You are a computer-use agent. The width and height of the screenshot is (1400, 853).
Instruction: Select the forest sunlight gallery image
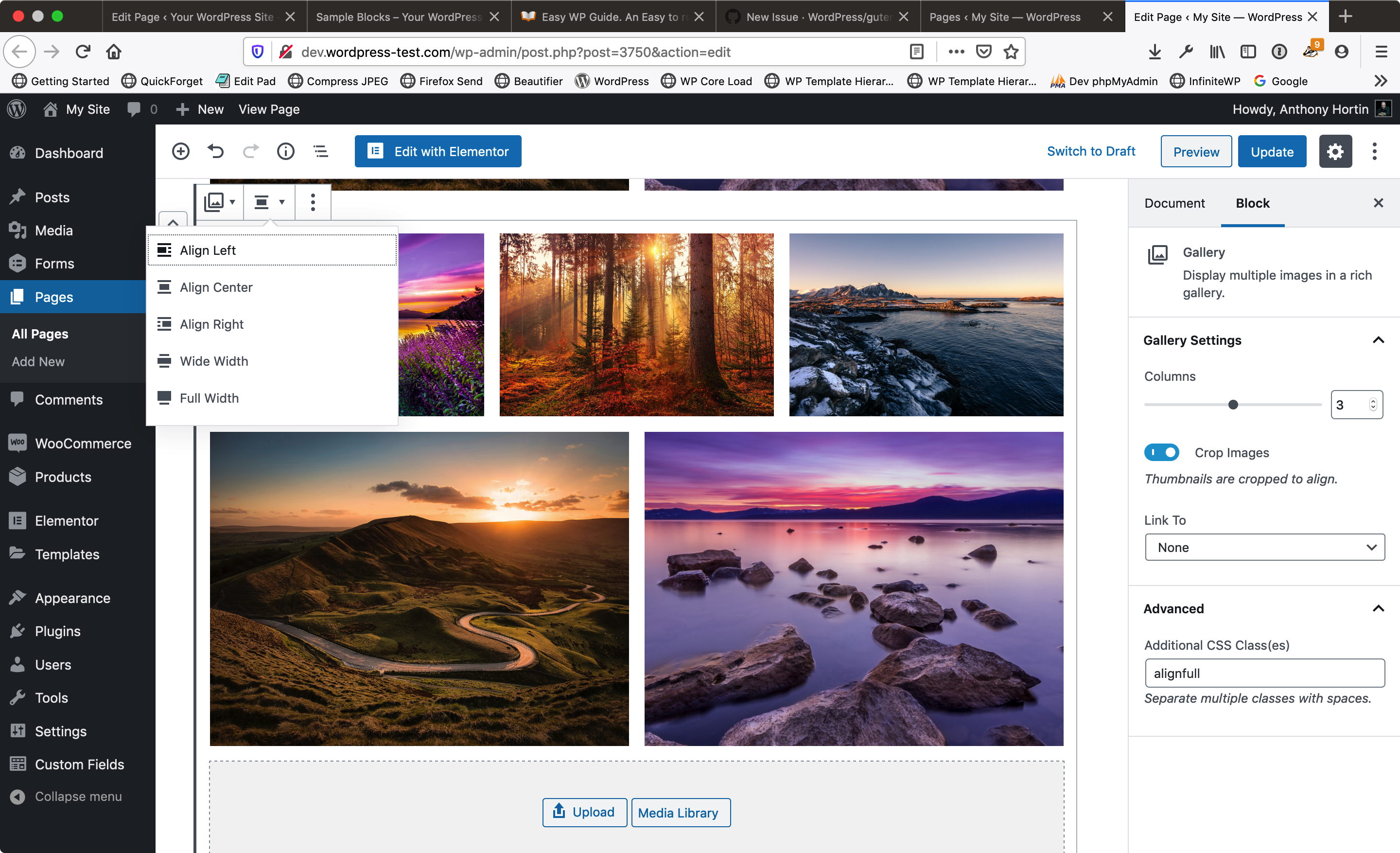coord(636,324)
